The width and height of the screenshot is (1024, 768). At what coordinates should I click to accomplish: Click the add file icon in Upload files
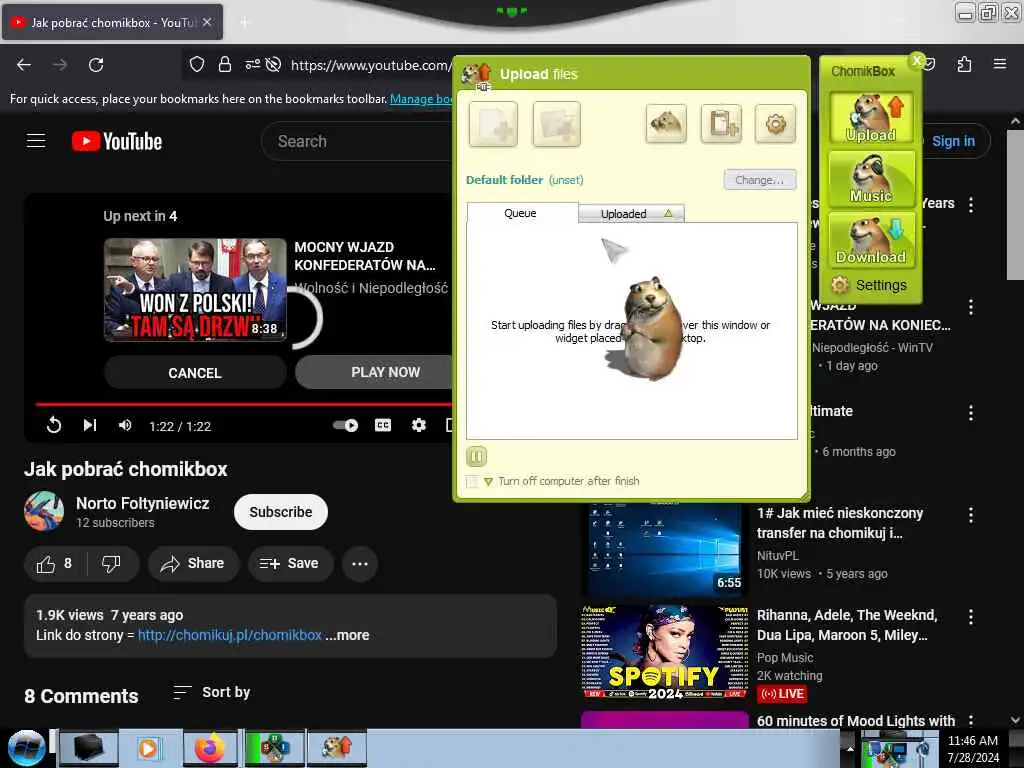493,123
